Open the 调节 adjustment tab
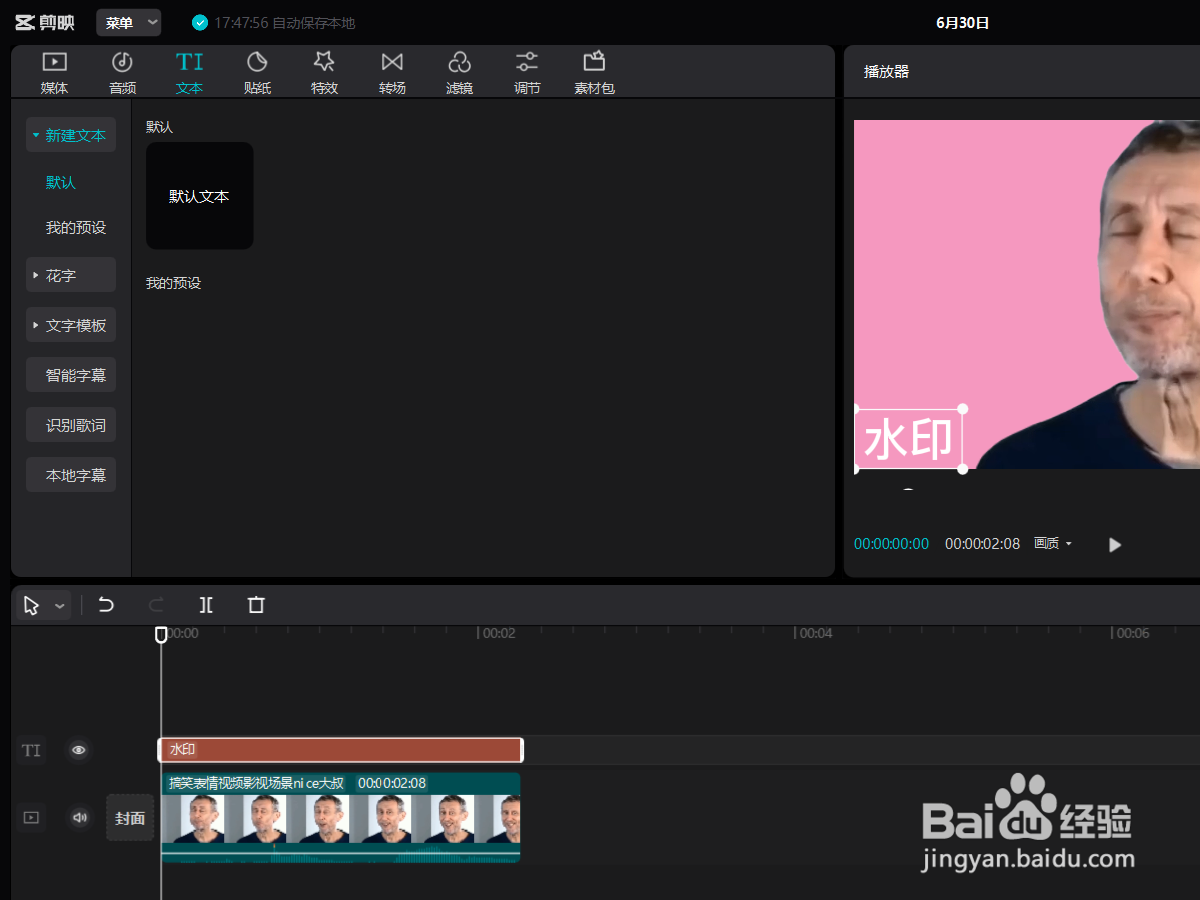The height and width of the screenshot is (900, 1200). pos(527,73)
